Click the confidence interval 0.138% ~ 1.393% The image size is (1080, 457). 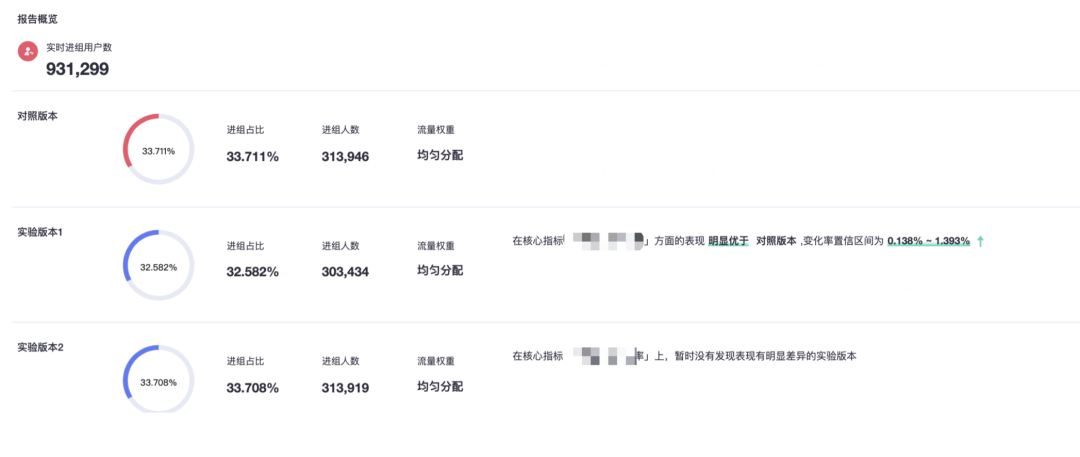click(x=928, y=241)
